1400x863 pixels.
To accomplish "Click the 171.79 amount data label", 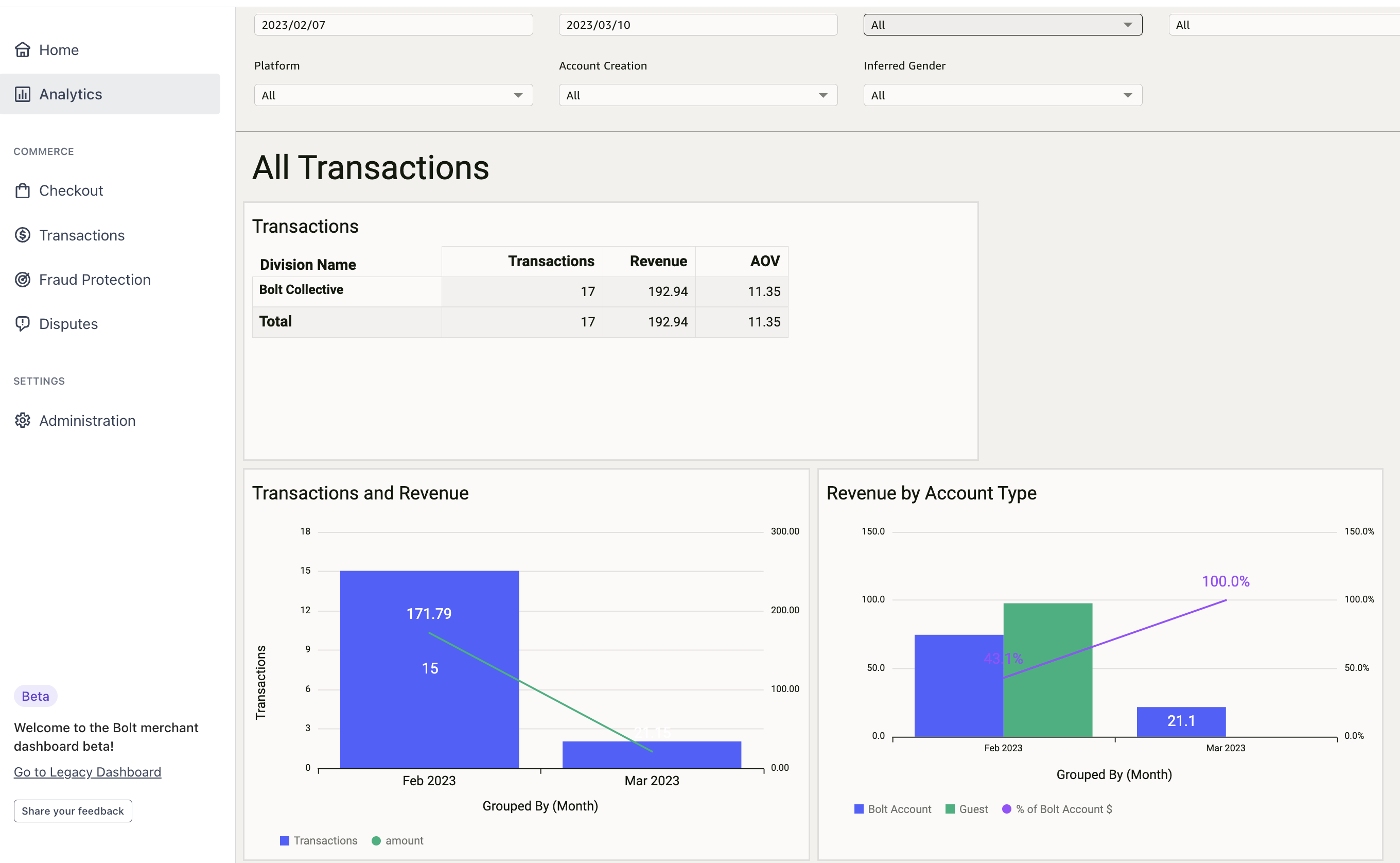I will click(429, 614).
